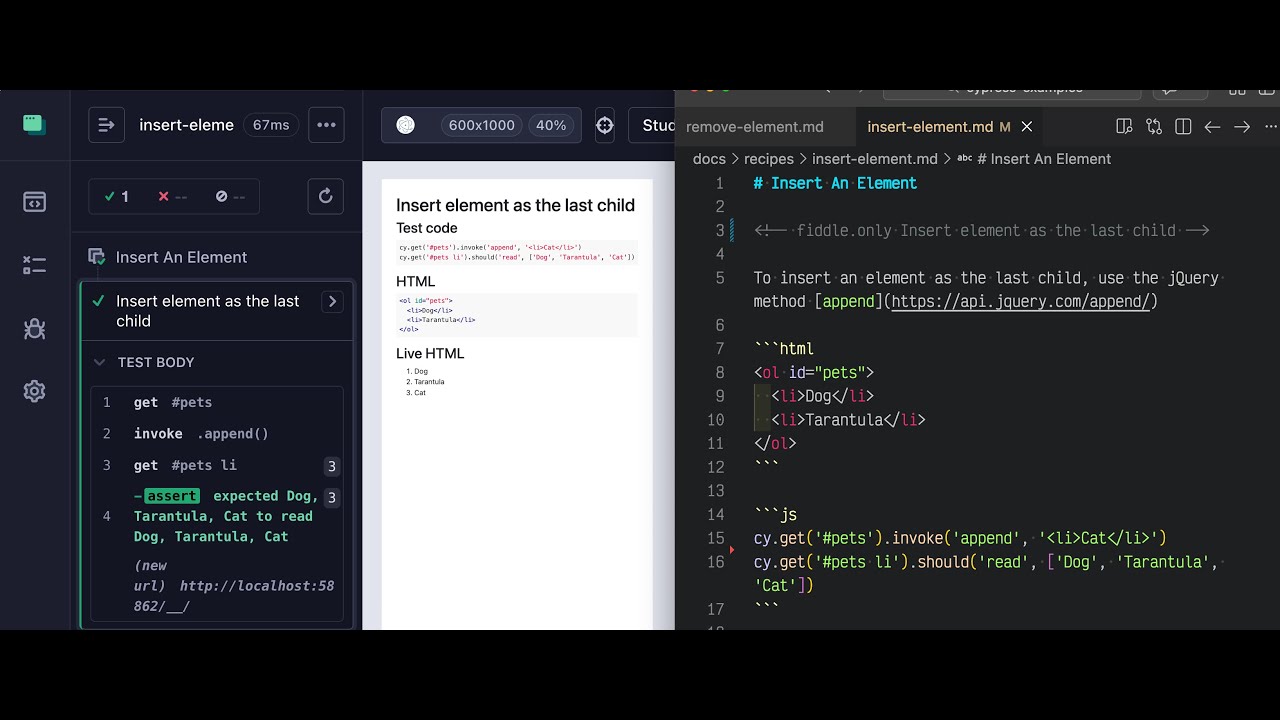Click the 'docs' breadcrumb segment
This screenshot has width=1280, height=720.
709,159
